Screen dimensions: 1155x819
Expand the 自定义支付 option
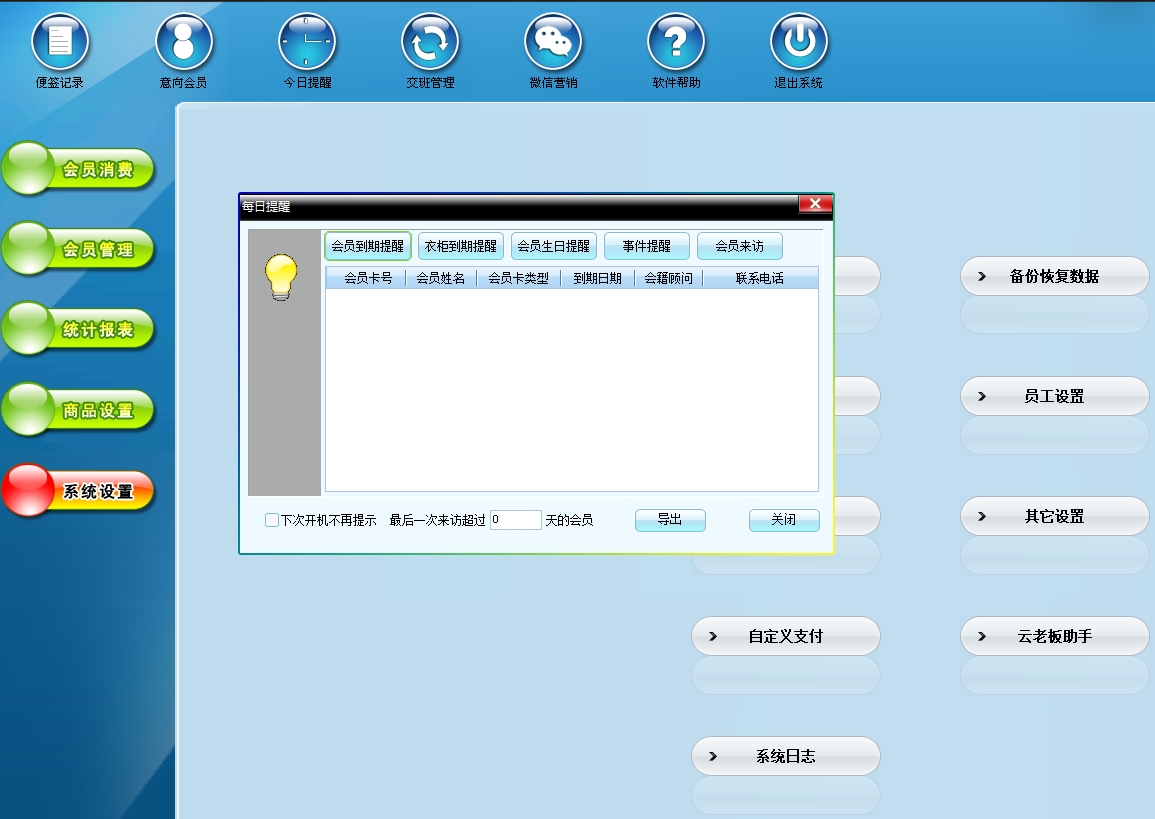coord(785,636)
